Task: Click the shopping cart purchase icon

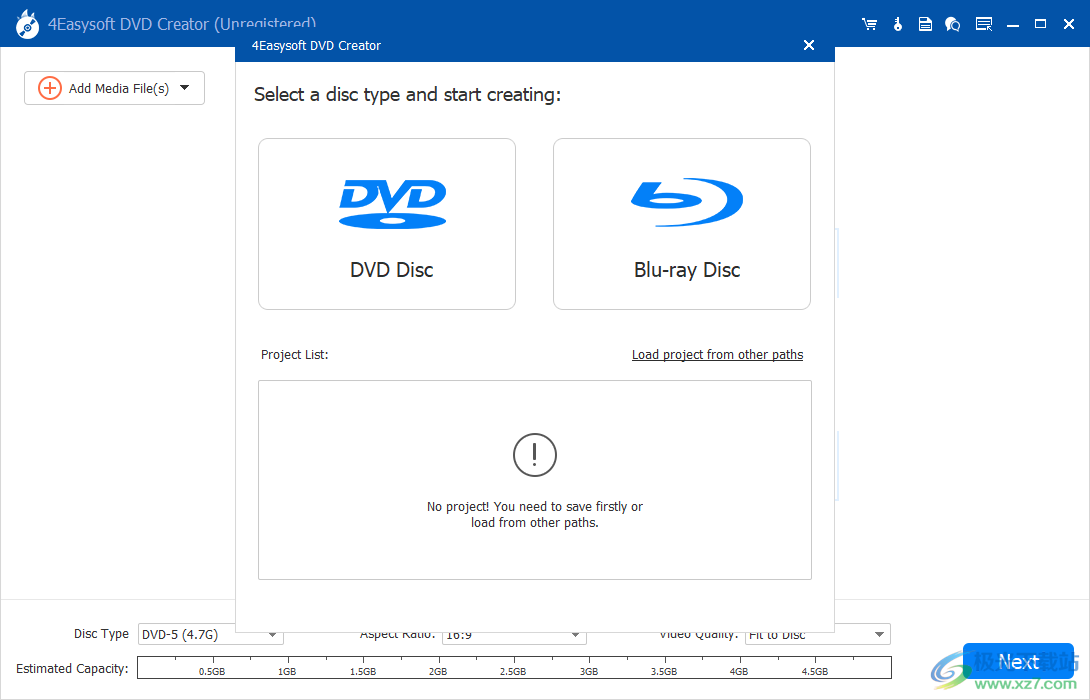Action: (x=869, y=23)
